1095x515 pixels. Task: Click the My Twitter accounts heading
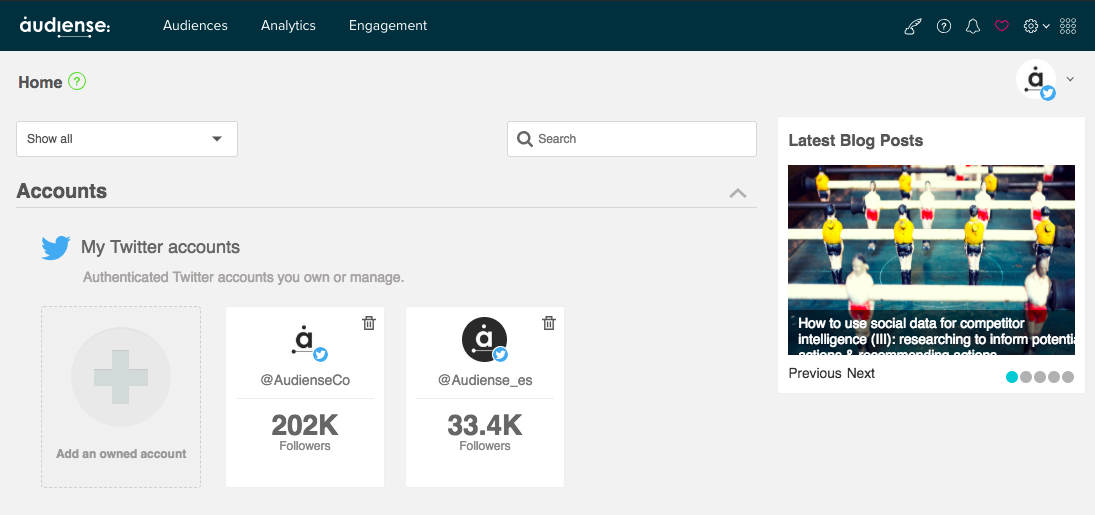[161, 247]
